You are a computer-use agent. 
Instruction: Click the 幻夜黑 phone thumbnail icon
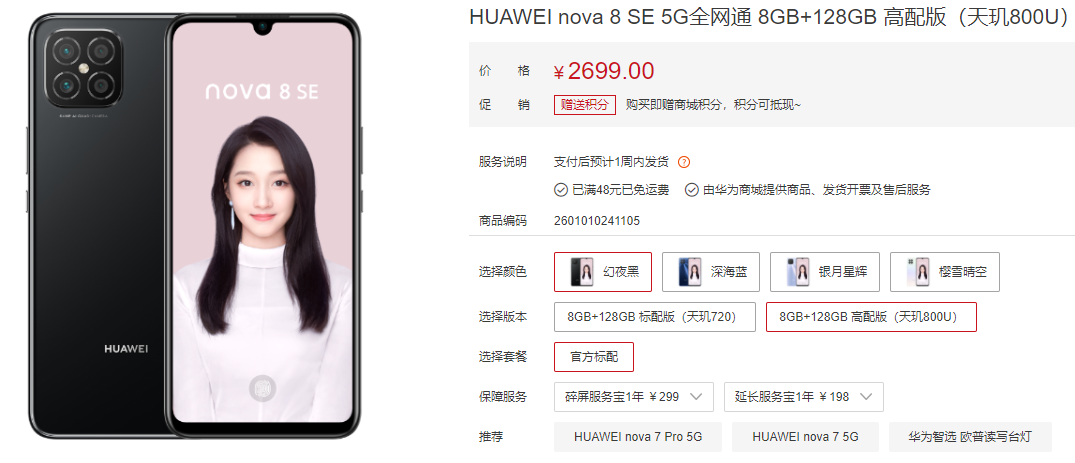pos(582,272)
